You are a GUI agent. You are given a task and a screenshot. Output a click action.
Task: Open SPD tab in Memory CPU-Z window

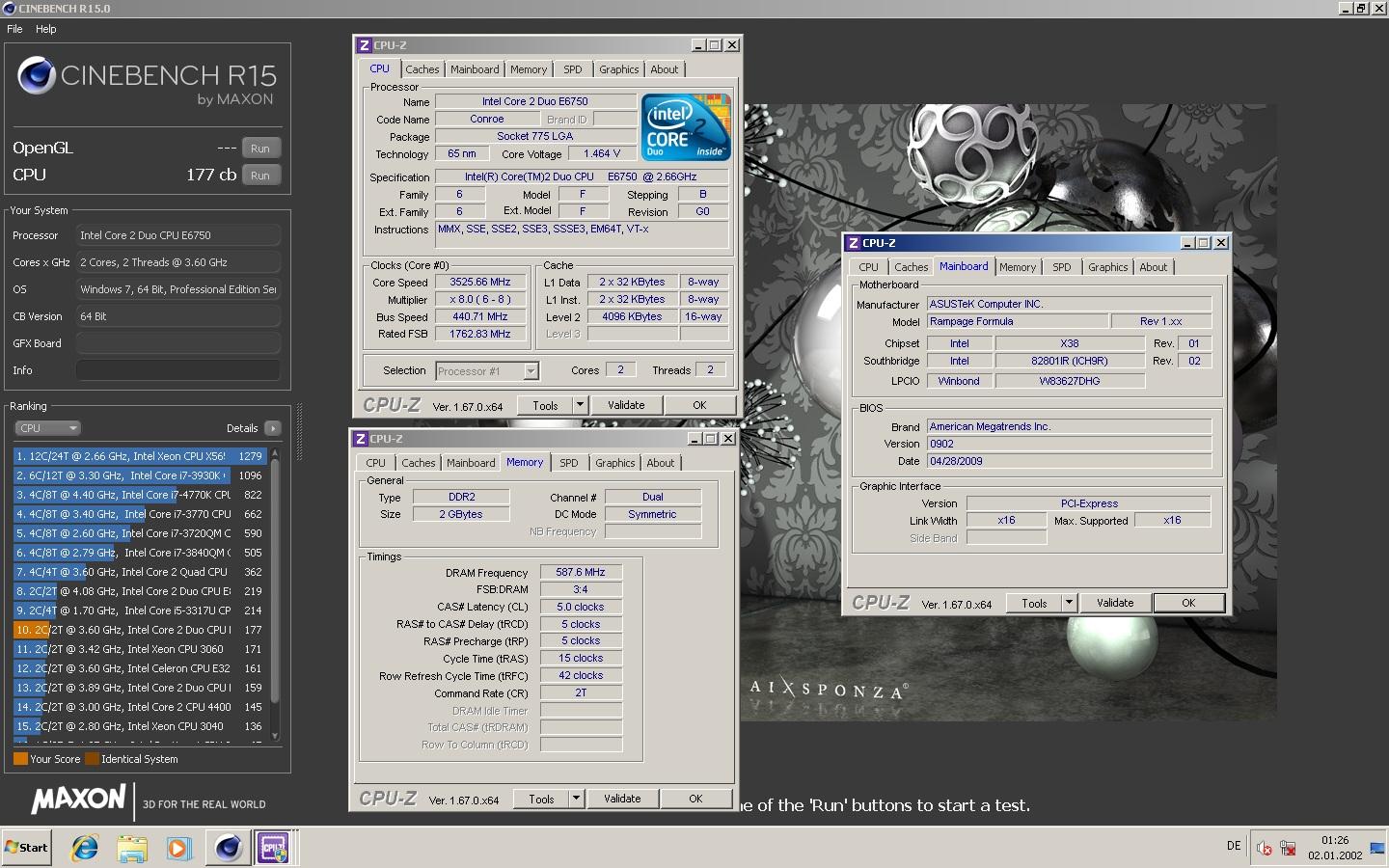569,463
